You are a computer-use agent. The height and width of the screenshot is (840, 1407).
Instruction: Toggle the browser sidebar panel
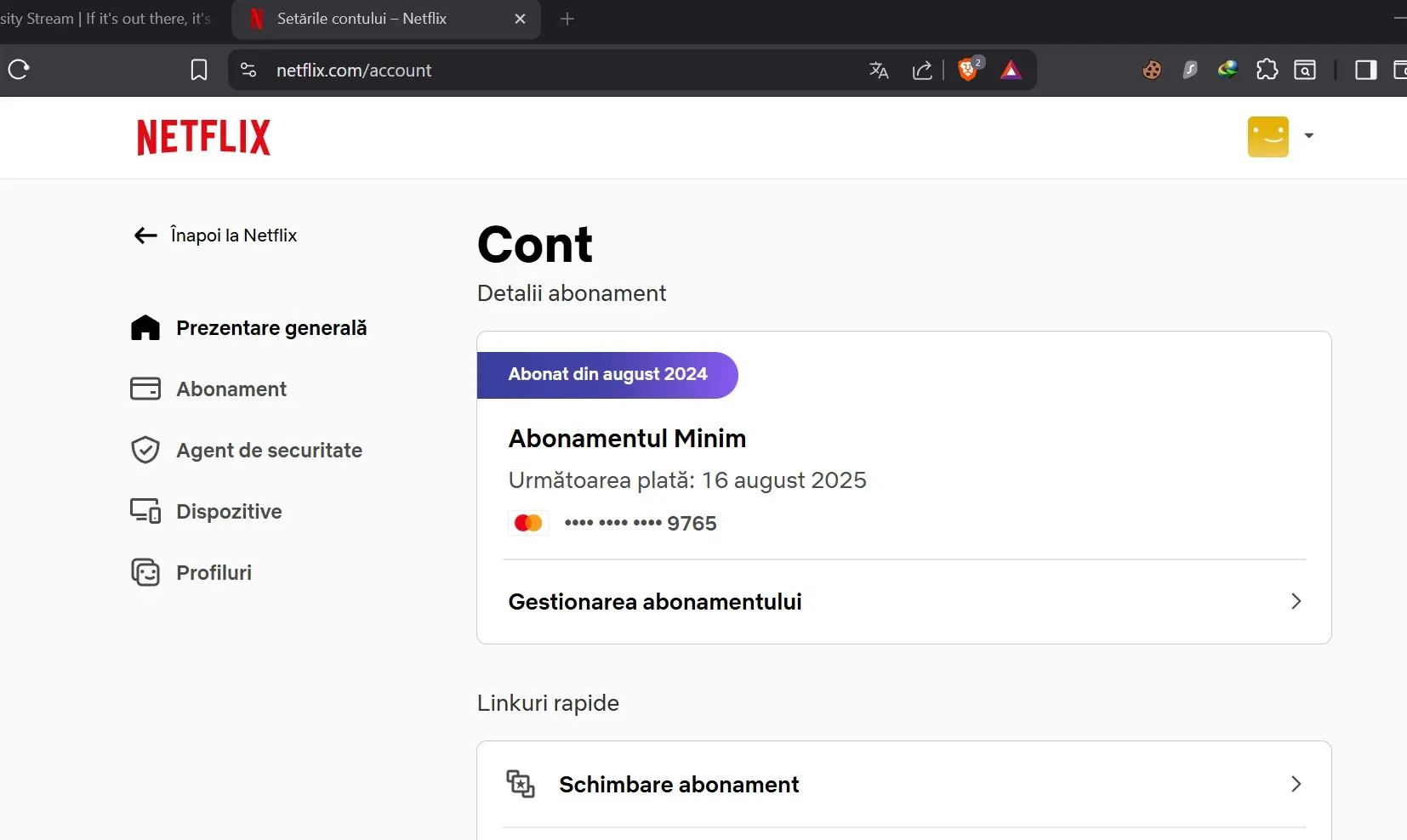click(1366, 70)
